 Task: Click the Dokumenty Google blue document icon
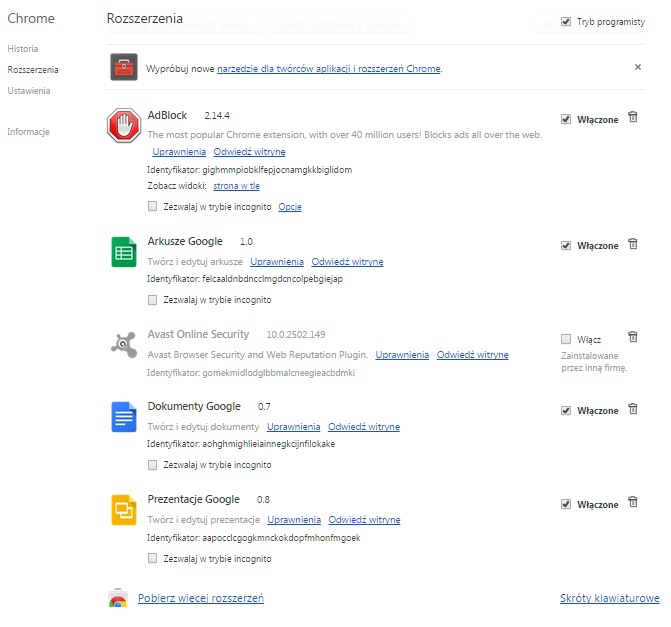point(124,417)
